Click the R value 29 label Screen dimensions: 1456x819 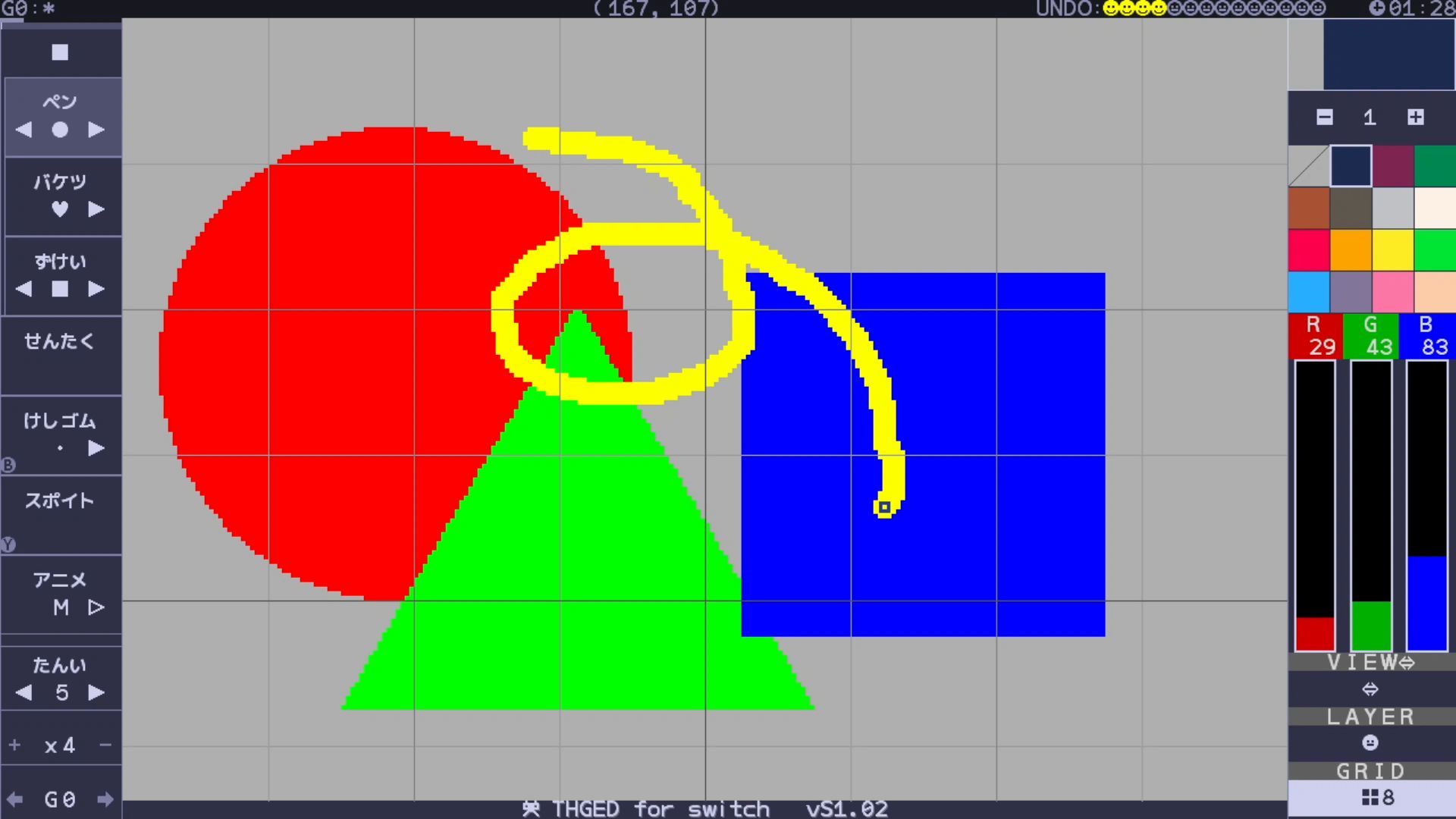point(1315,336)
